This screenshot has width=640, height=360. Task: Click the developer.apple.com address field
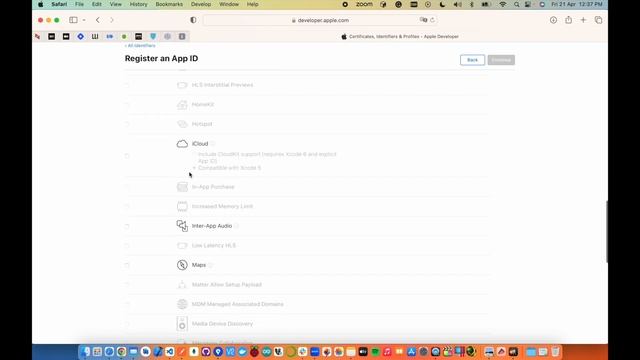click(x=320, y=20)
